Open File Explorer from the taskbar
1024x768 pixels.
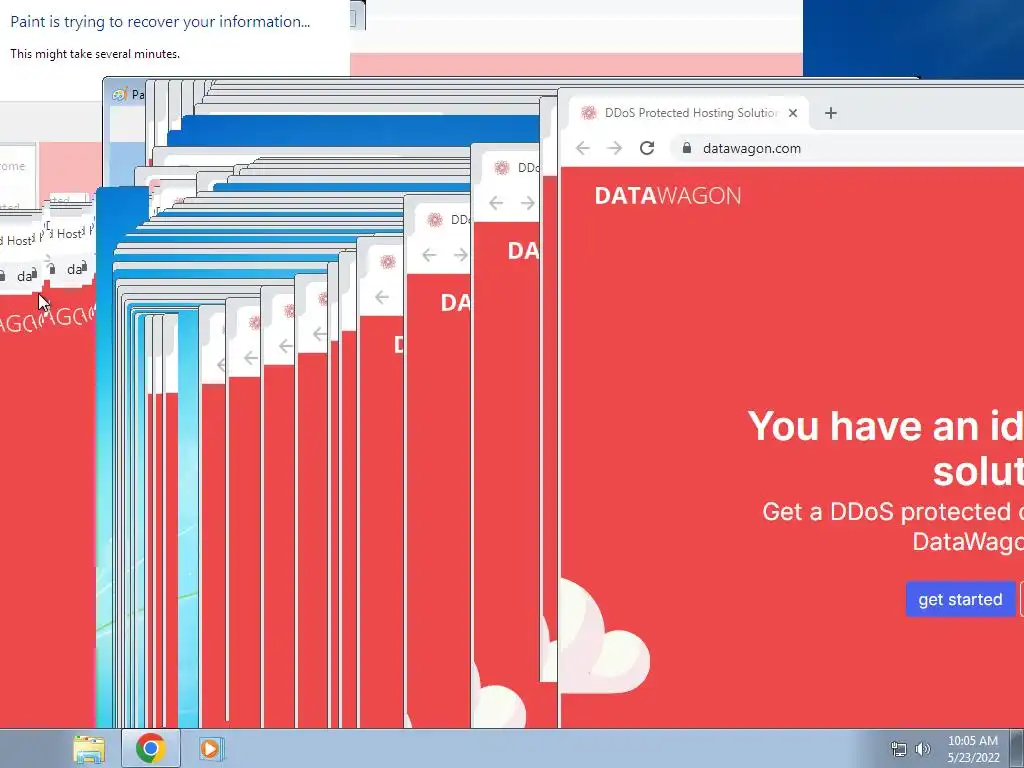pyautogui.click(x=89, y=749)
